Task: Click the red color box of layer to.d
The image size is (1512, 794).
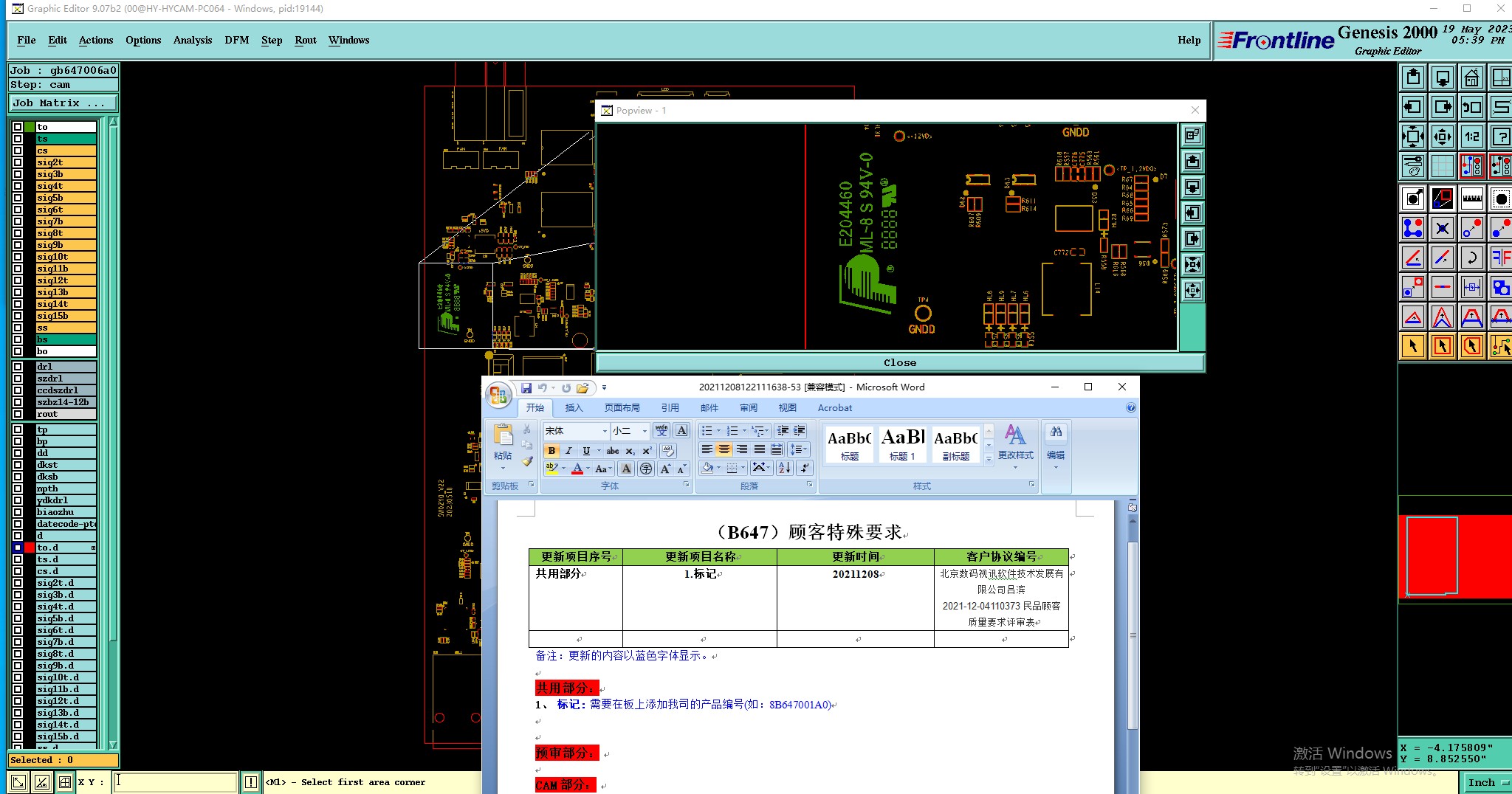Action: (x=30, y=548)
